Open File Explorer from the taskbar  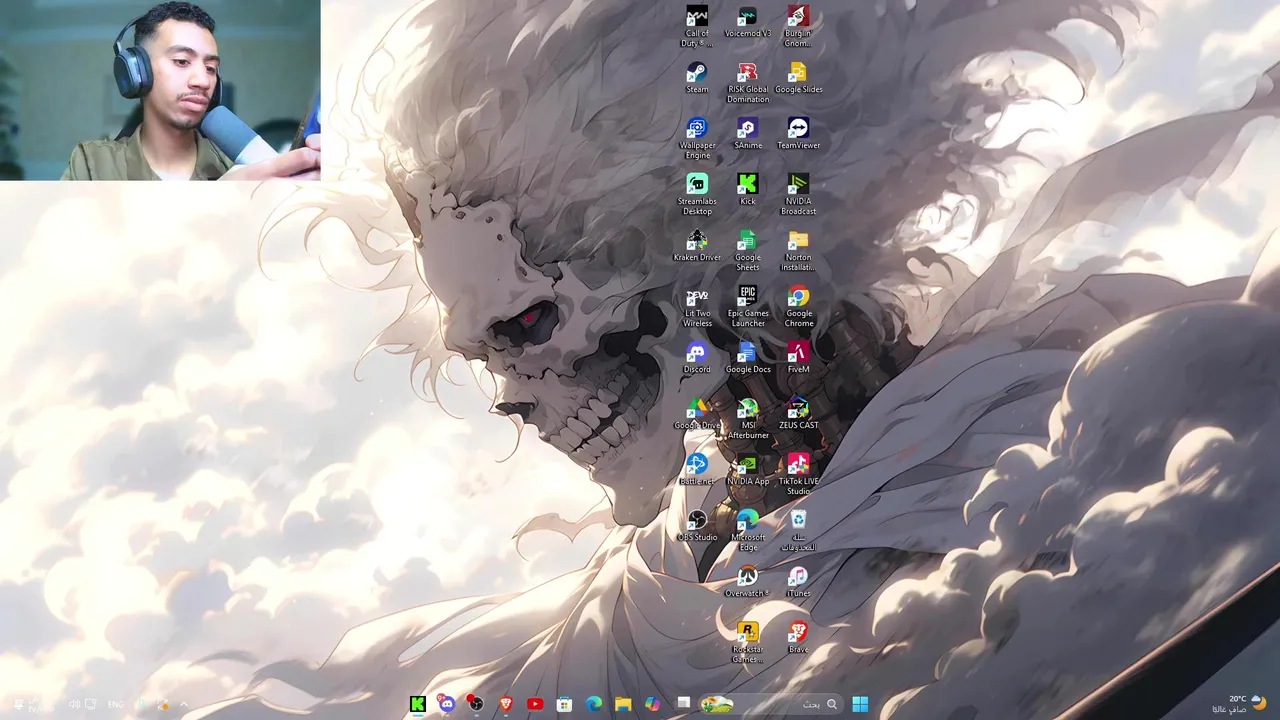pos(623,704)
